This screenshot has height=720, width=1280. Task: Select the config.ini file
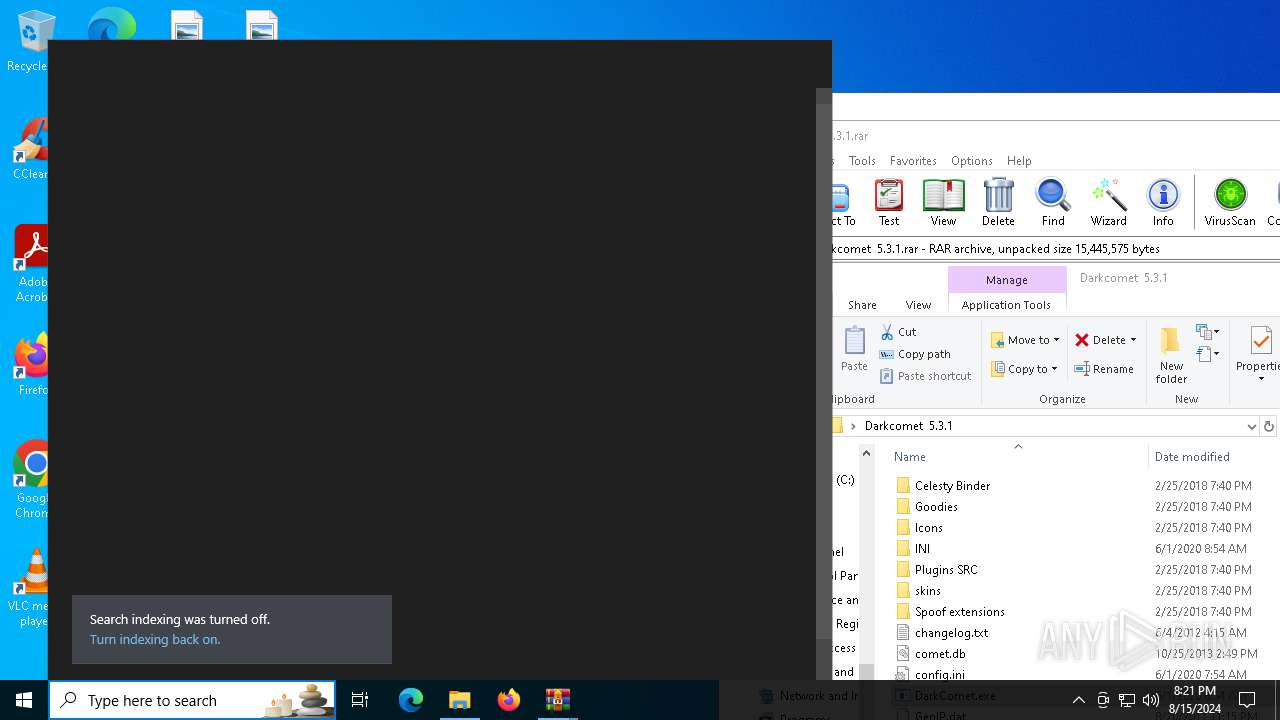point(929,675)
